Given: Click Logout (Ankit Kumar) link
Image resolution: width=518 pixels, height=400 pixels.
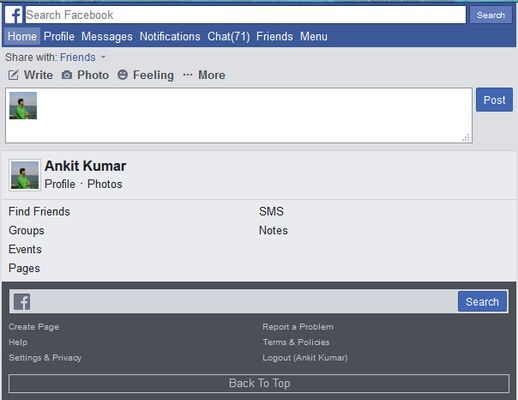Looking at the screenshot, I should click(305, 358).
